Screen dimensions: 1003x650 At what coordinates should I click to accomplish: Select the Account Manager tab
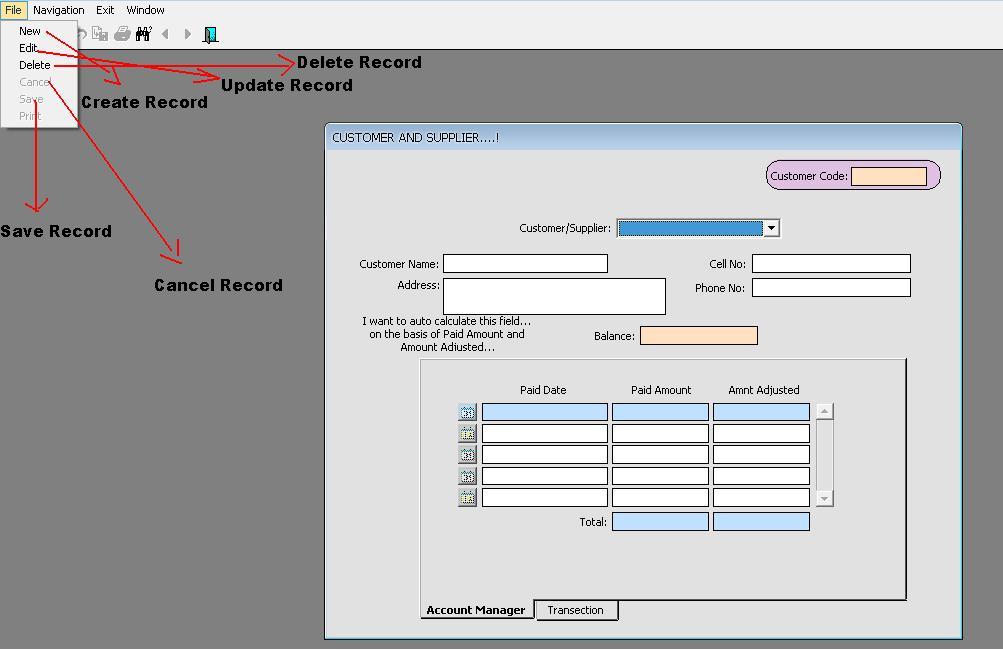[476, 610]
